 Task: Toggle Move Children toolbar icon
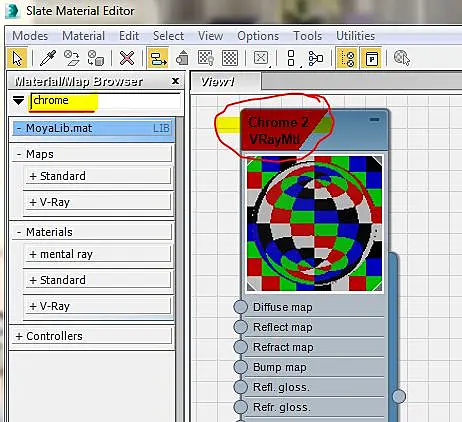coord(158,59)
